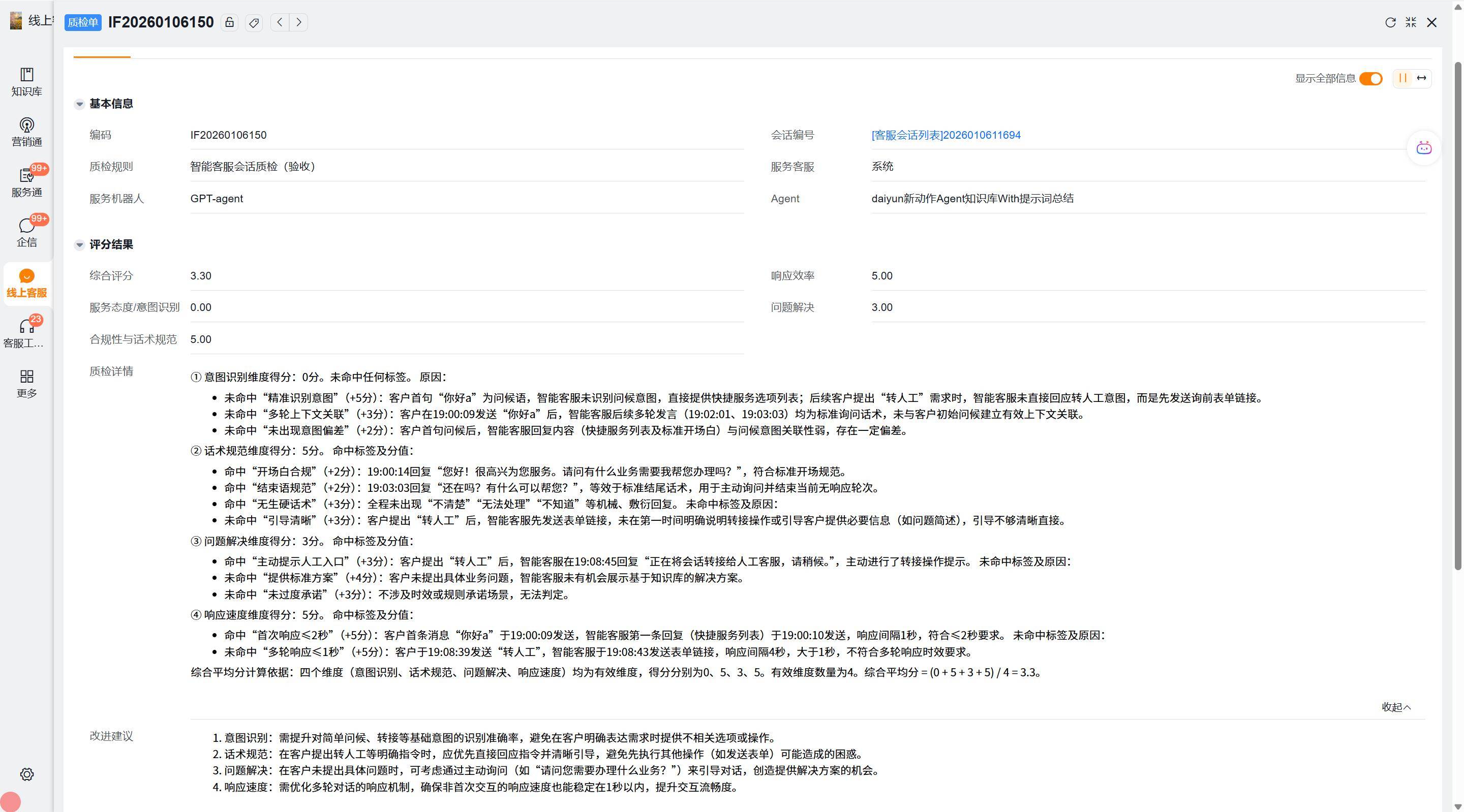This screenshot has height=812, width=1464.
Task: Open the 客服会话列表 session number link
Action: click(x=945, y=135)
